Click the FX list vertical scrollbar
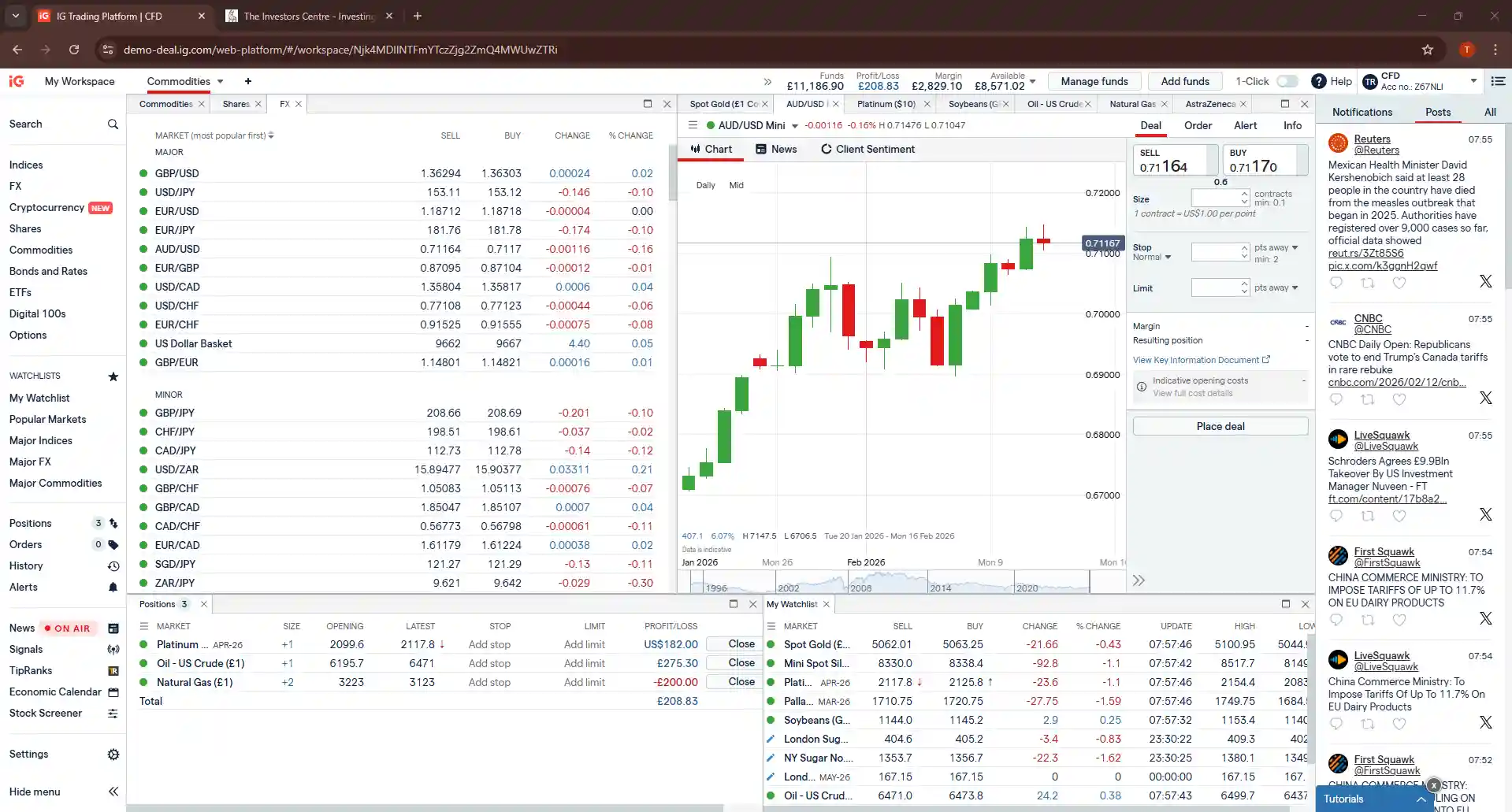 672,173
